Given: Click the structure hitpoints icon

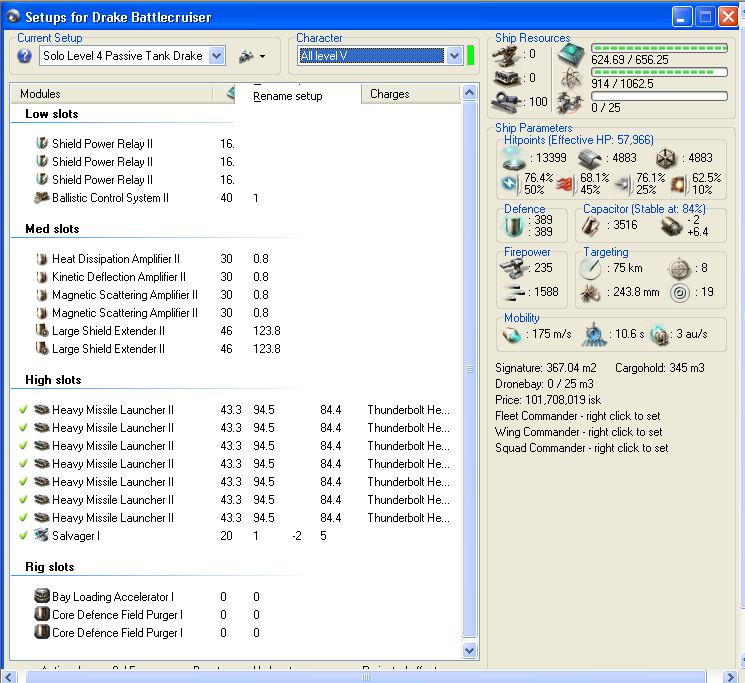Looking at the screenshot, I should 665,159.
